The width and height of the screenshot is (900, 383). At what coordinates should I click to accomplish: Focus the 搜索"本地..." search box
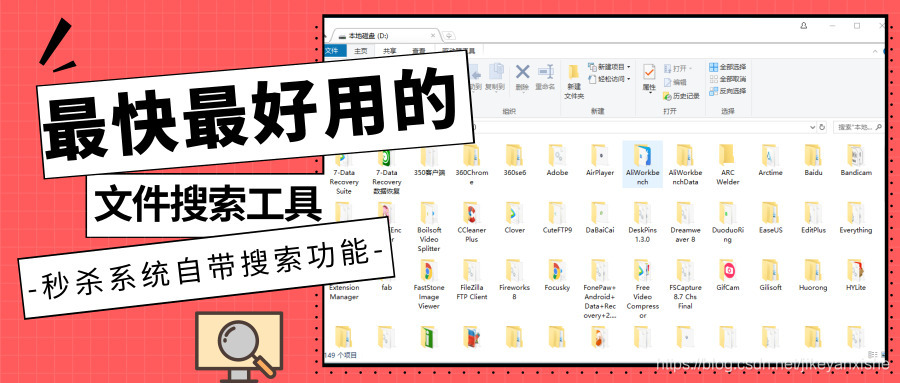tap(859, 126)
